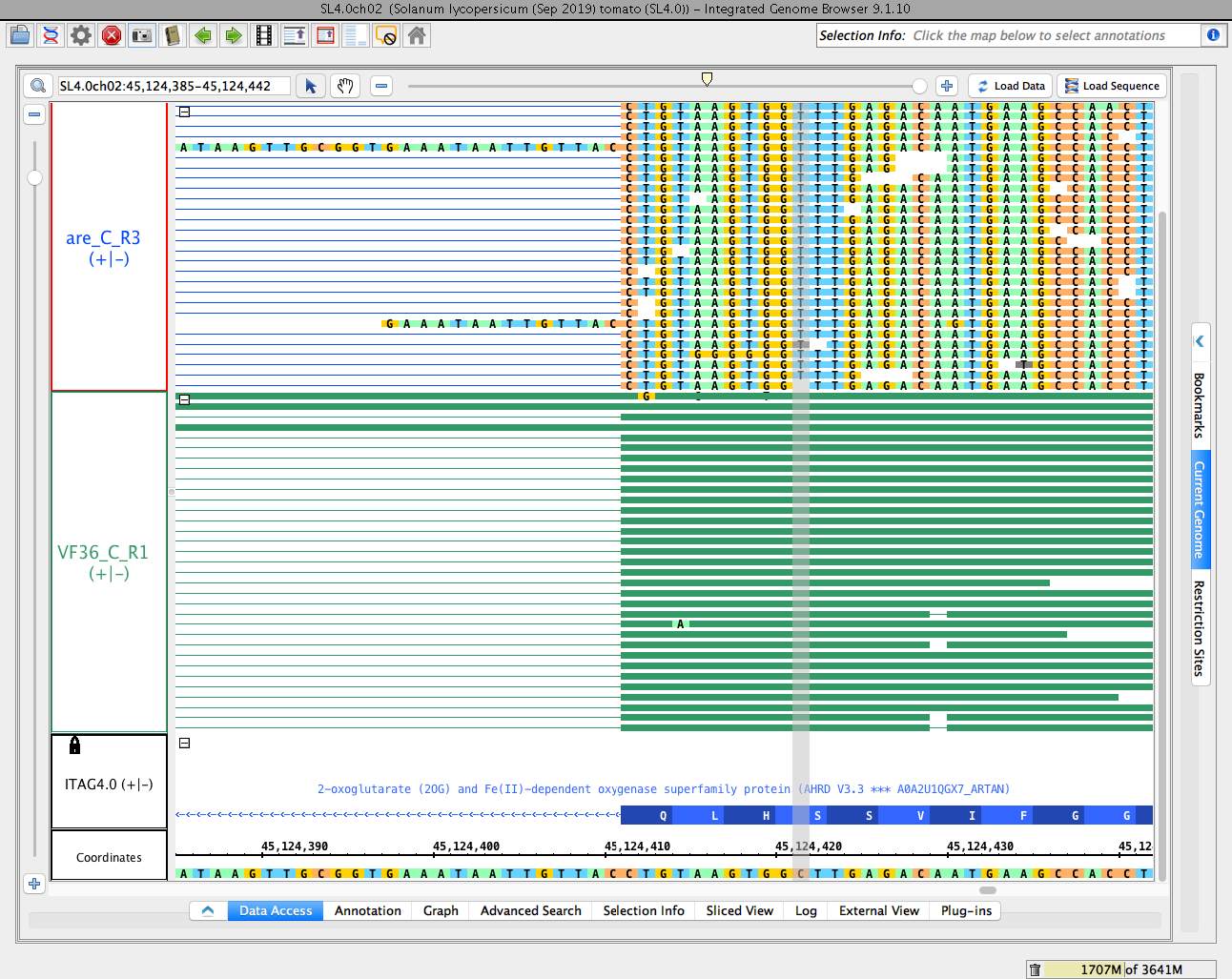This screenshot has width=1232, height=979.
Task: Click the magnifying glass search icon
Action: [38, 86]
